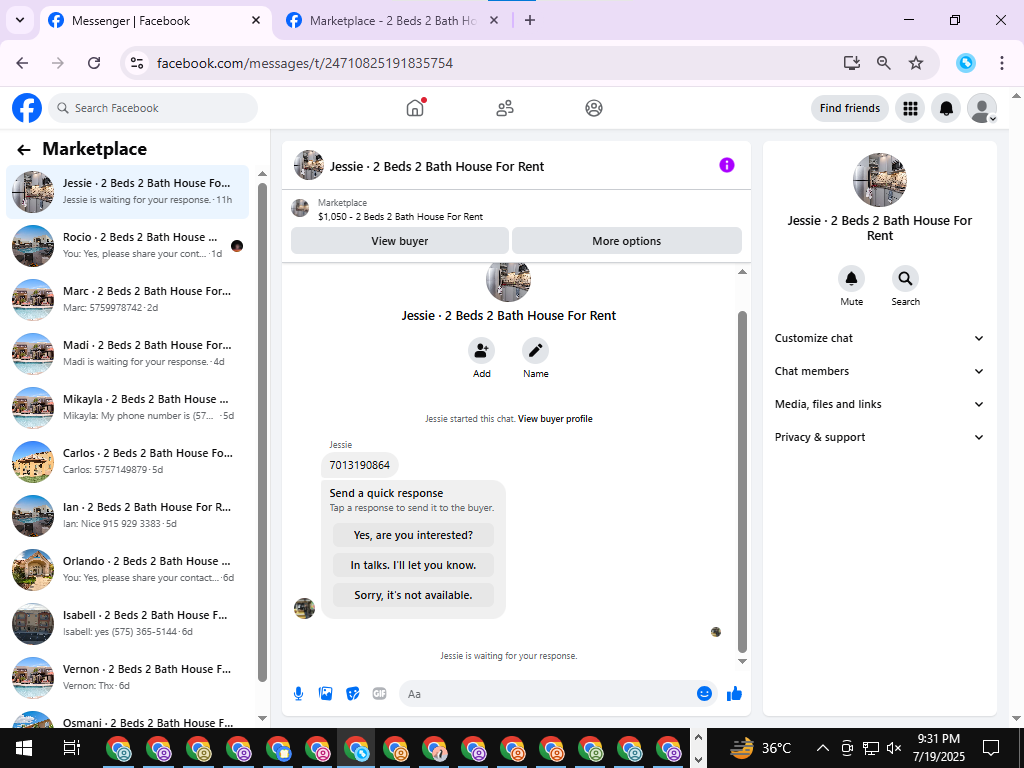This screenshot has width=1024, height=768.
Task: Open Ian conversation in chat list
Action: (127, 516)
